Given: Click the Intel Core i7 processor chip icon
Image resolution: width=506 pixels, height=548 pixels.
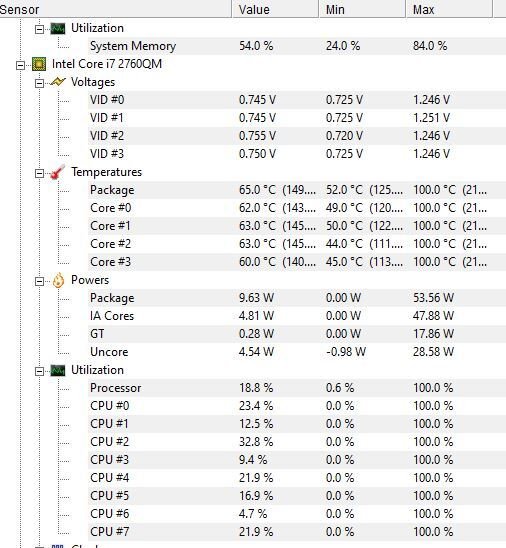Looking at the screenshot, I should click(39, 64).
